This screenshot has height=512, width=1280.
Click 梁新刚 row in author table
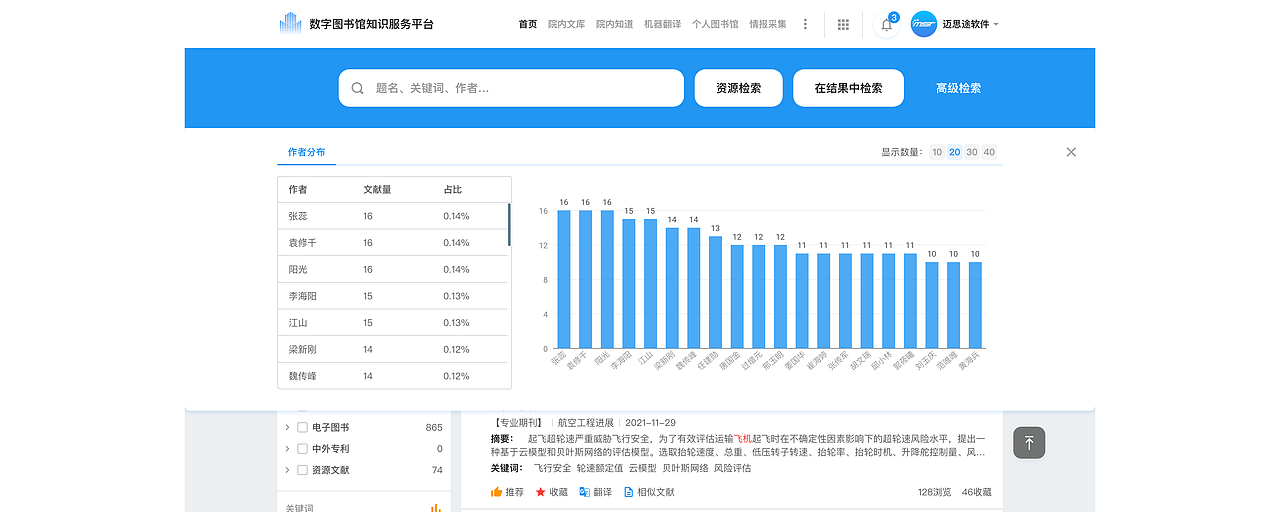pyautogui.click(x=393, y=349)
